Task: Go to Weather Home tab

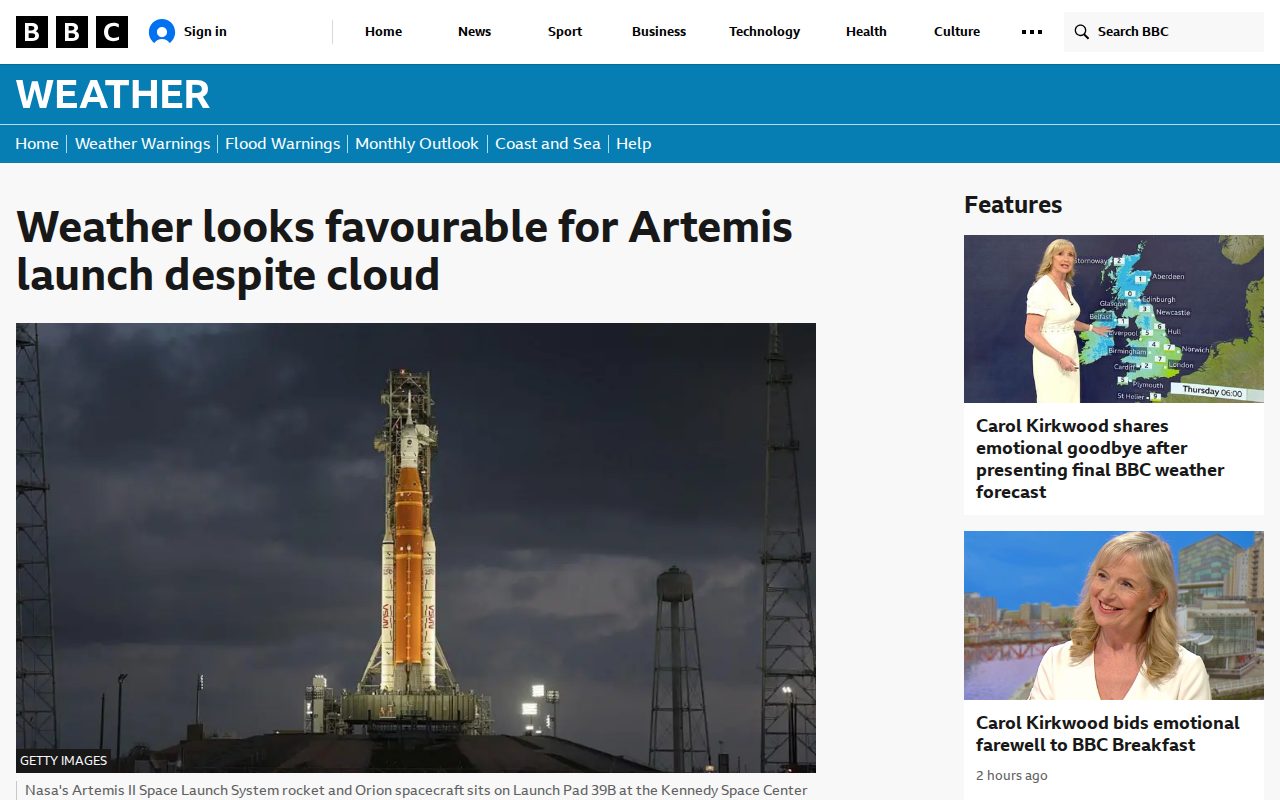Action: (37, 144)
